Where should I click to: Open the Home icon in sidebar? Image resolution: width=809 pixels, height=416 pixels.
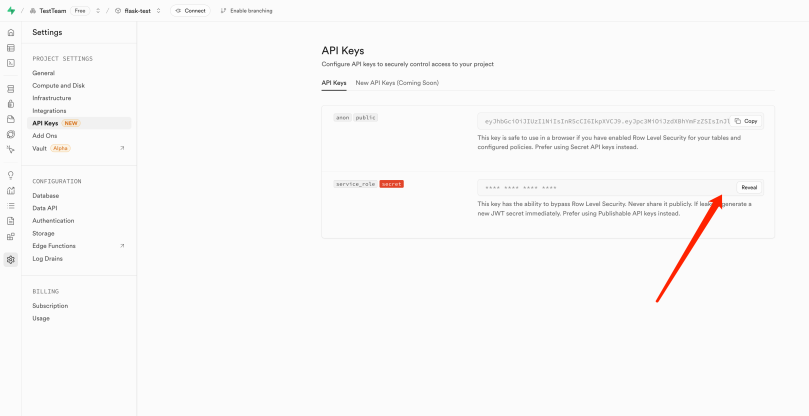[x=10, y=33]
